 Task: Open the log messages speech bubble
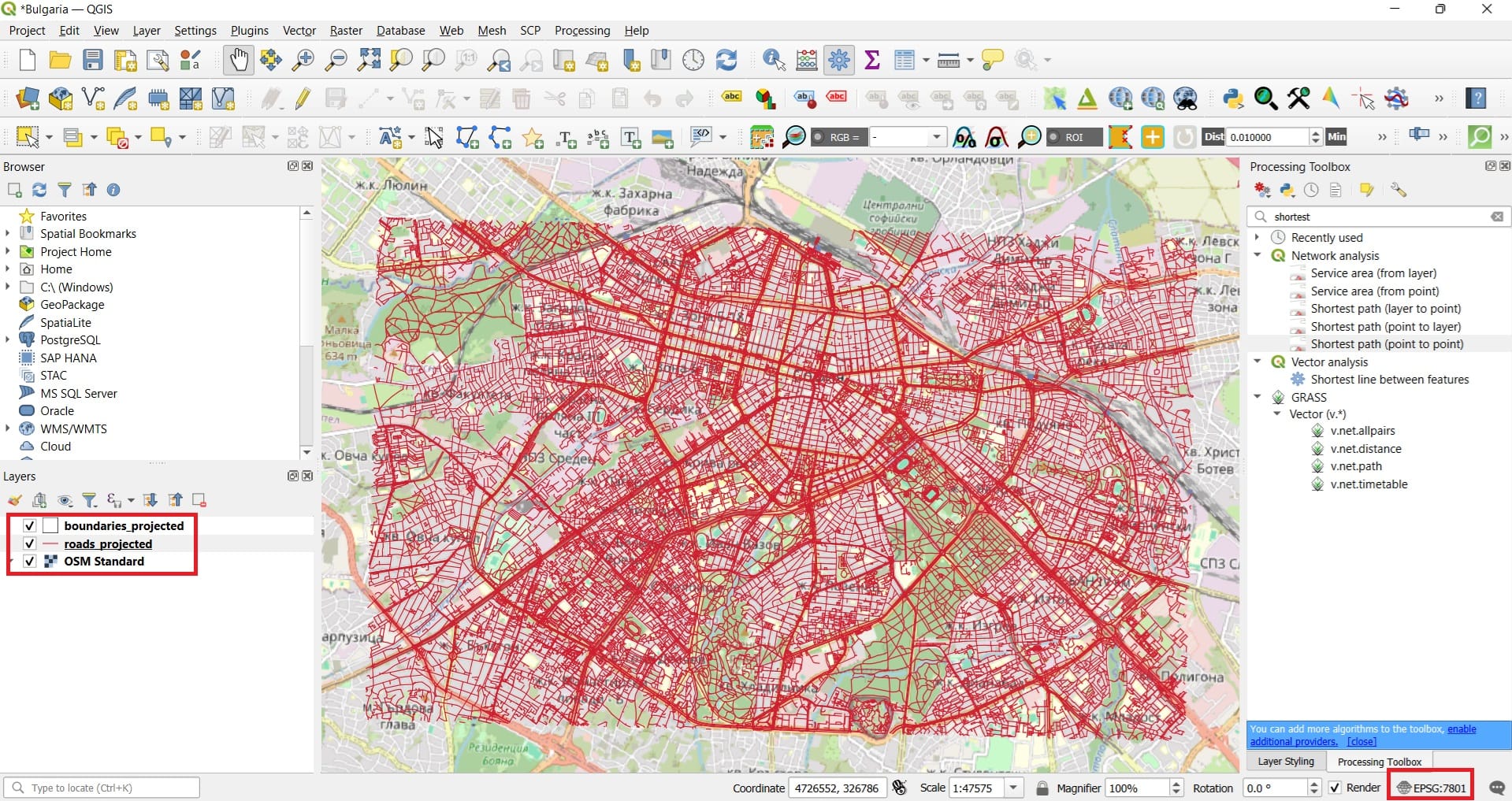[1497, 788]
